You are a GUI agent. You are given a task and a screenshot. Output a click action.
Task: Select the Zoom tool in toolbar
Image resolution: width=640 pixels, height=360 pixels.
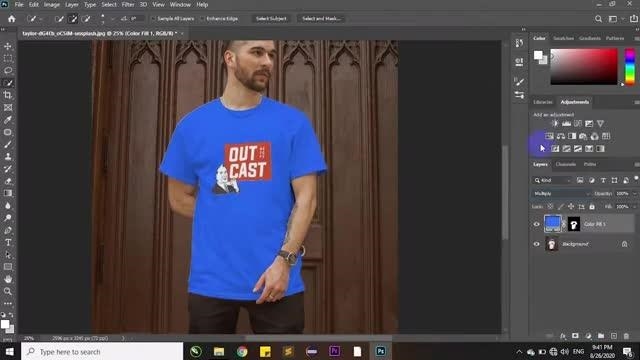coord(8,291)
